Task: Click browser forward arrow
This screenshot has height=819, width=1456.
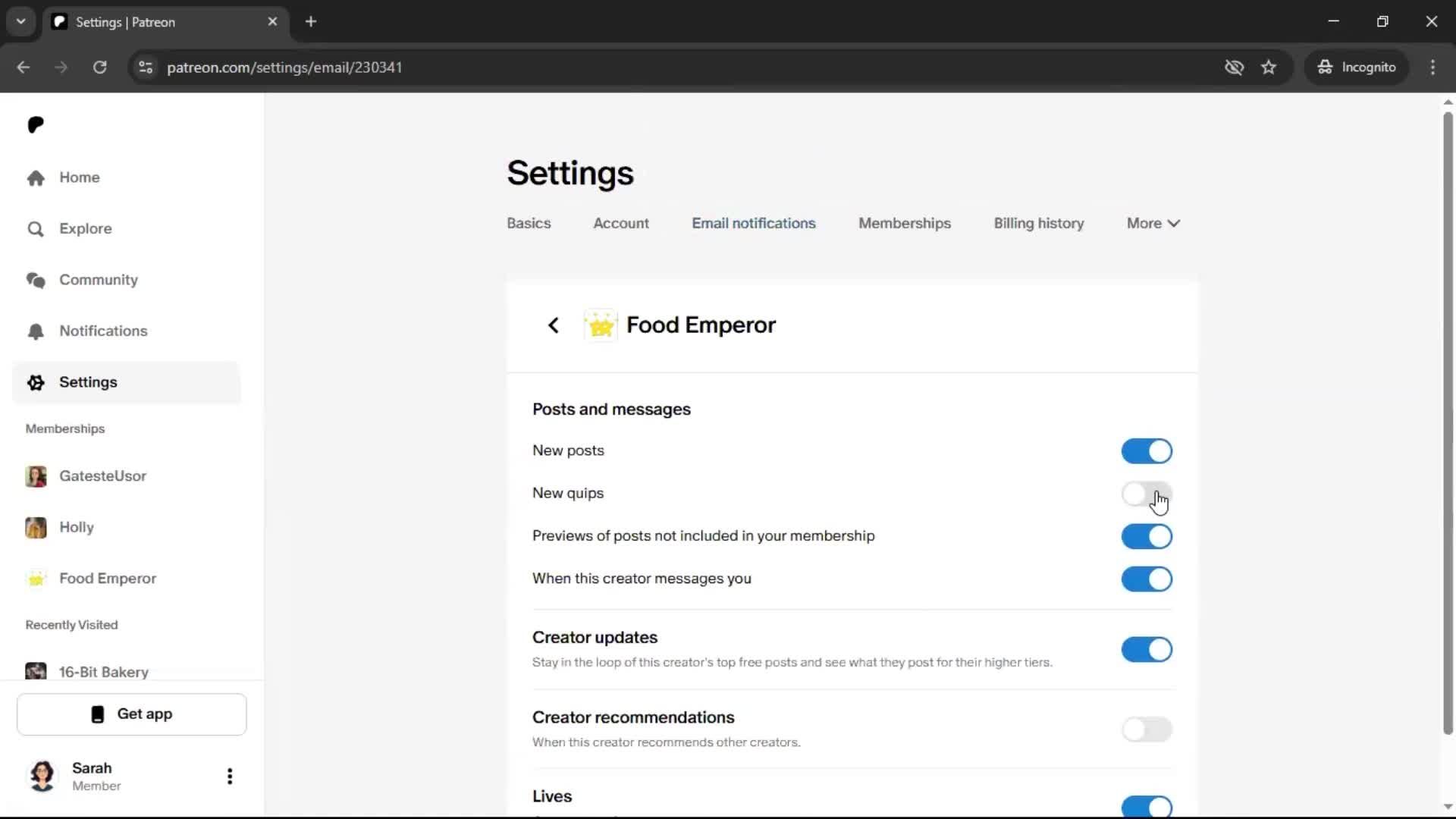Action: (61, 67)
